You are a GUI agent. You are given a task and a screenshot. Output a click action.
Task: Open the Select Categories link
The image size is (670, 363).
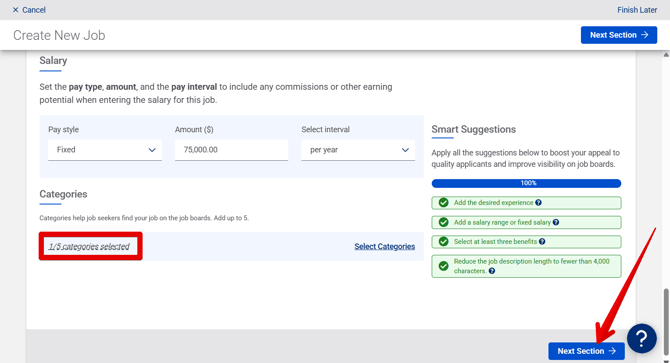click(385, 246)
